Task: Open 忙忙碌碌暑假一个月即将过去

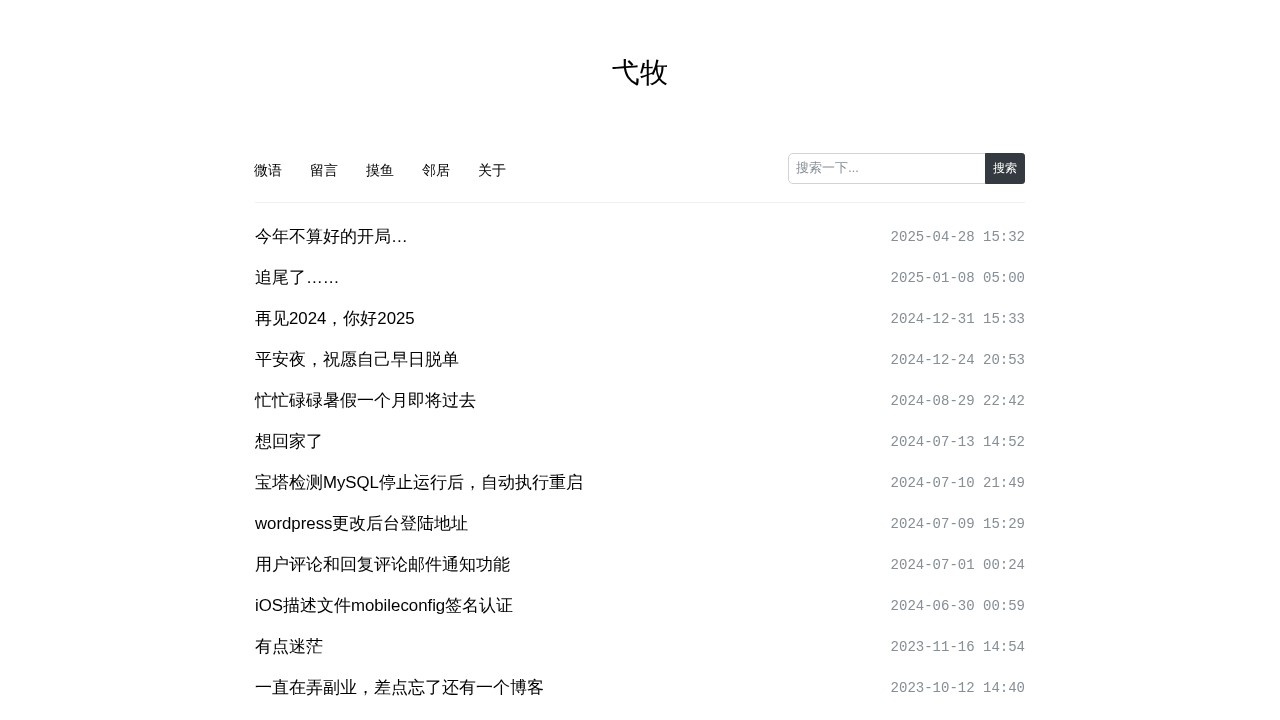Action: point(365,400)
